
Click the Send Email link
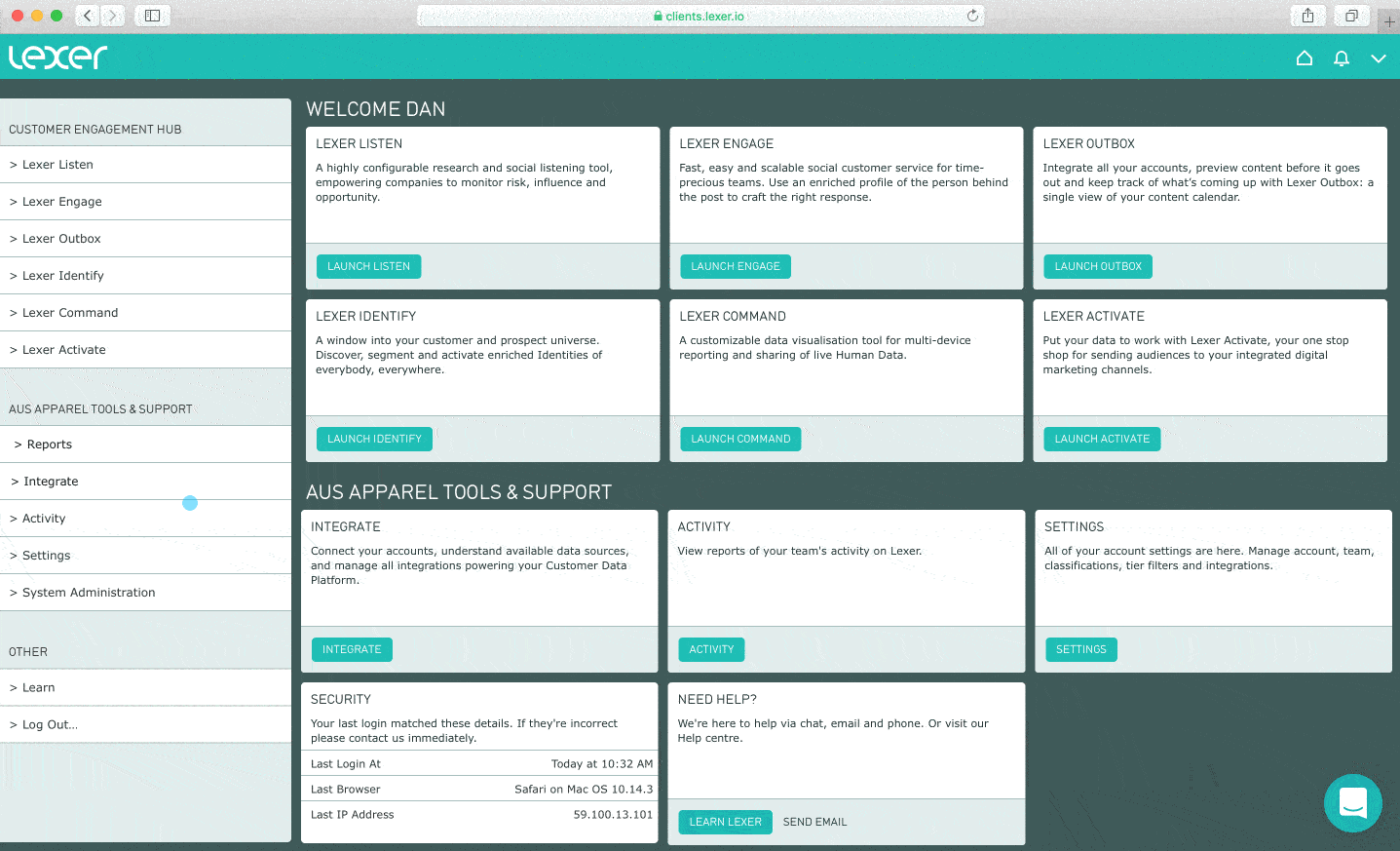(814, 822)
